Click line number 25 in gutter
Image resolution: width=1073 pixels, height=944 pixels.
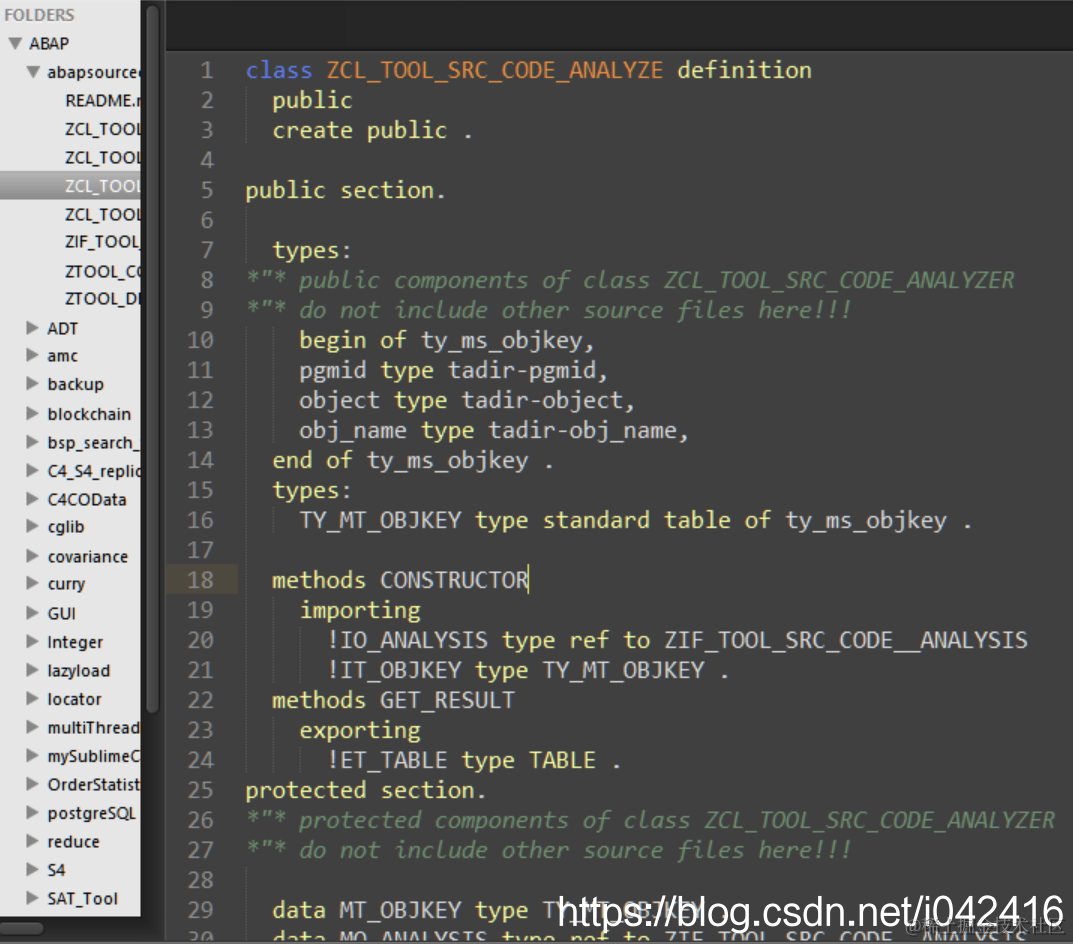pos(201,790)
